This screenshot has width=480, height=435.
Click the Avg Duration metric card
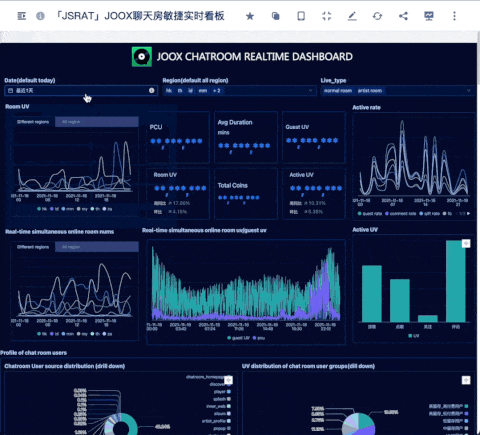point(246,137)
